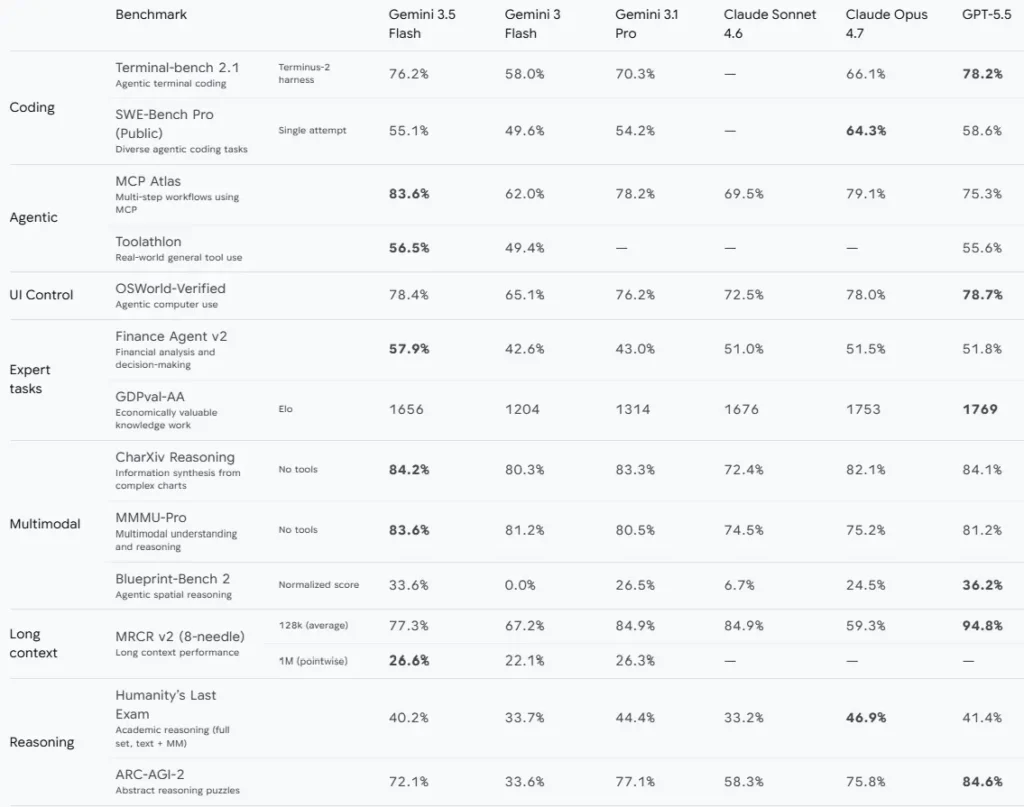Click the ARC-AGI-2 benchmark label
The width and height of the screenshot is (1024, 807).
150,774
